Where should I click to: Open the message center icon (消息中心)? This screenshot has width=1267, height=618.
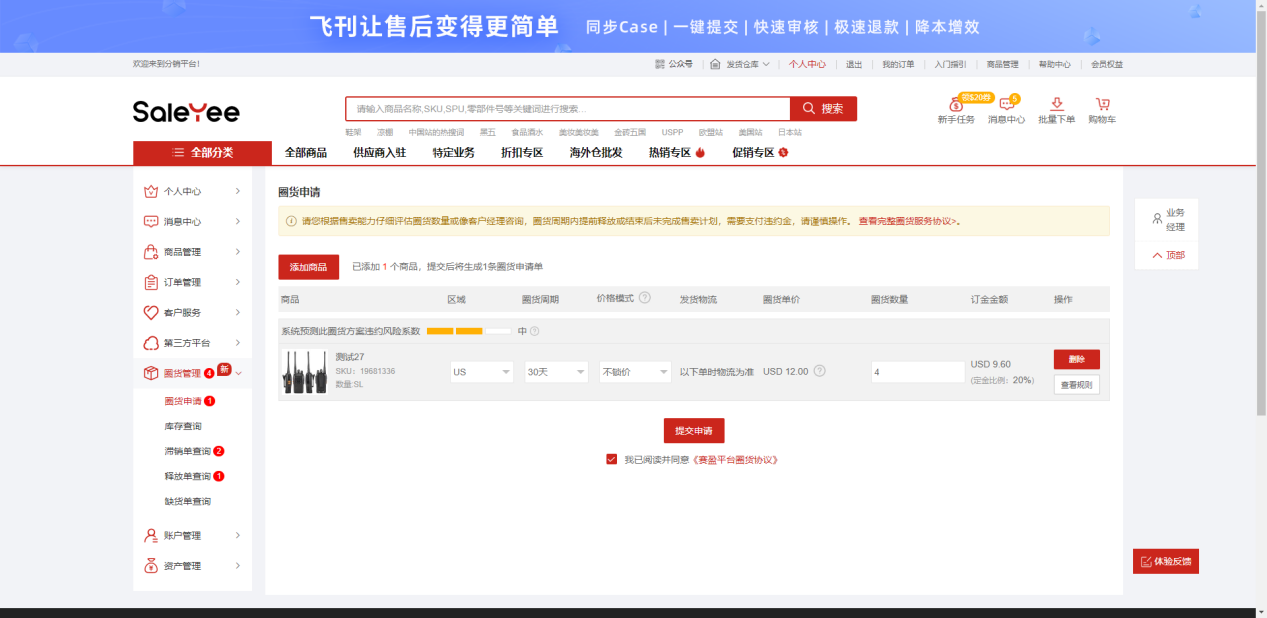click(x=1006, y=105)
